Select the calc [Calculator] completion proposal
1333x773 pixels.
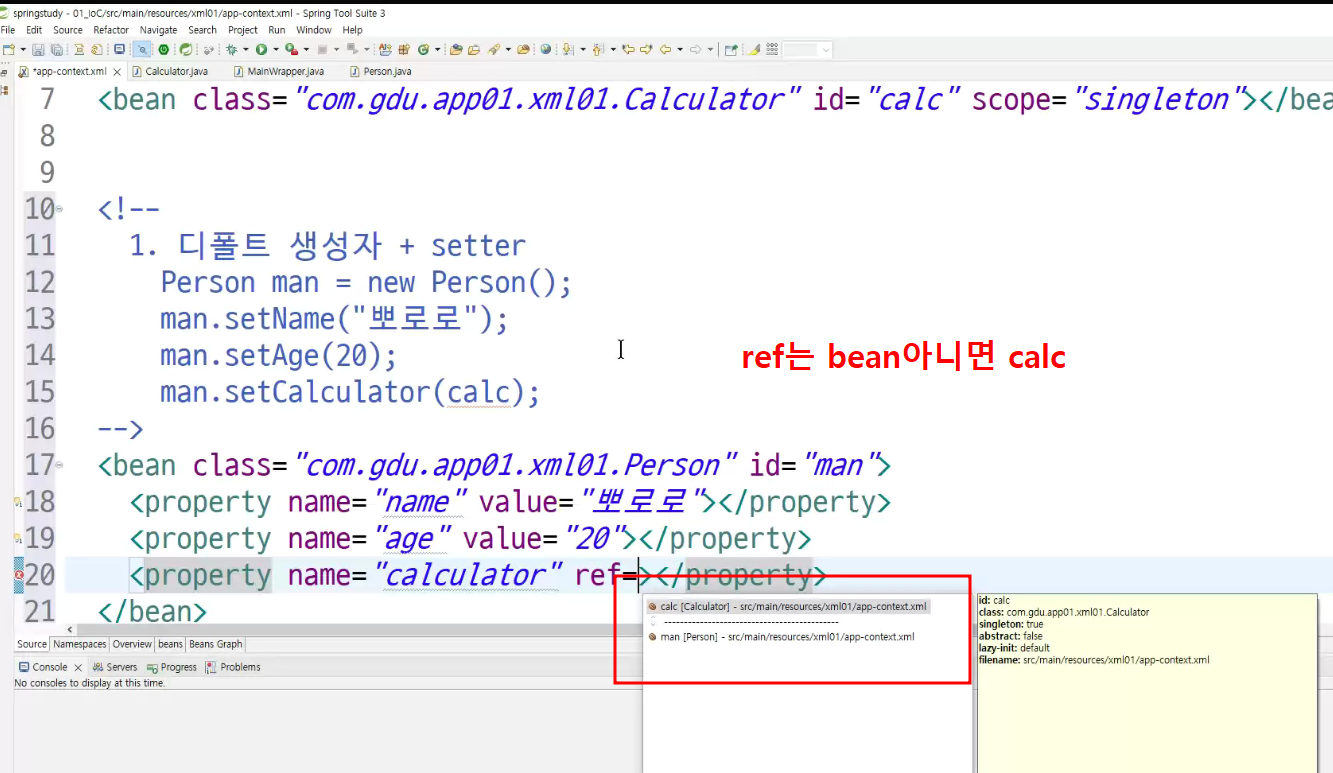[x=788, y=607]
